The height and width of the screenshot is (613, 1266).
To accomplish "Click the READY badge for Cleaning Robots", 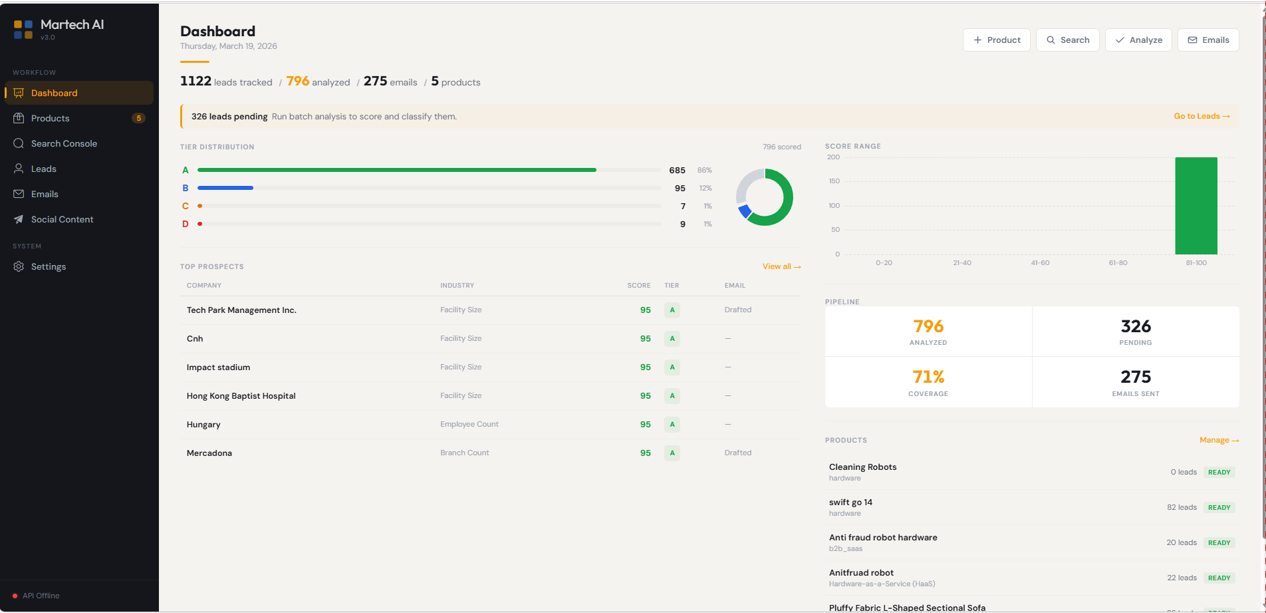I will pyautogui.click(x=1219, y=472).
